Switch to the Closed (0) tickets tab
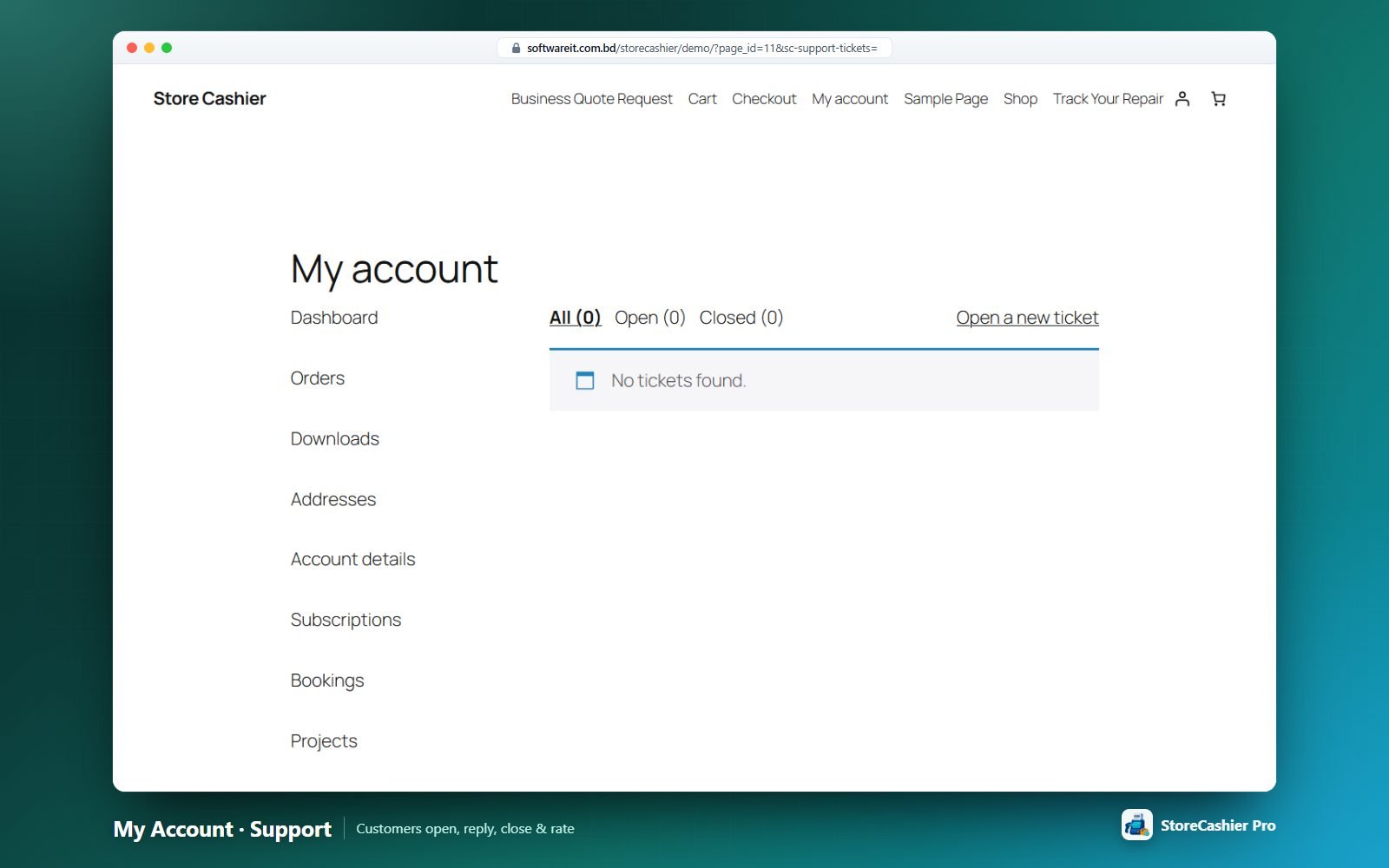This screenshot has height=868, width=1389. pyautogui.click(x=741, y=318)
